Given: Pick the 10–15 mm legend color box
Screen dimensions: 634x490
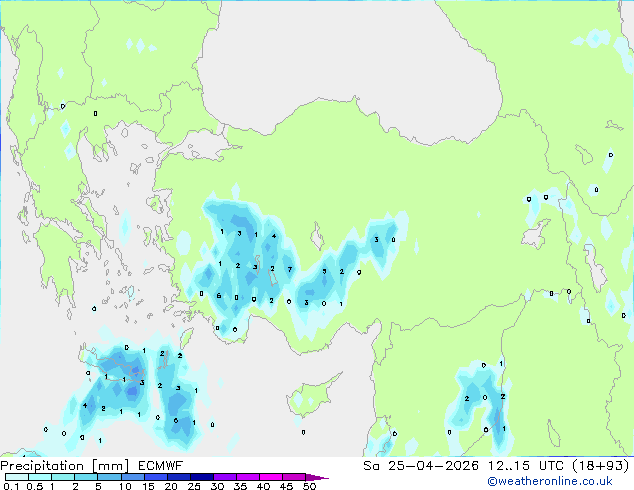Looking at the screenshot, I should tap(132, 477).
